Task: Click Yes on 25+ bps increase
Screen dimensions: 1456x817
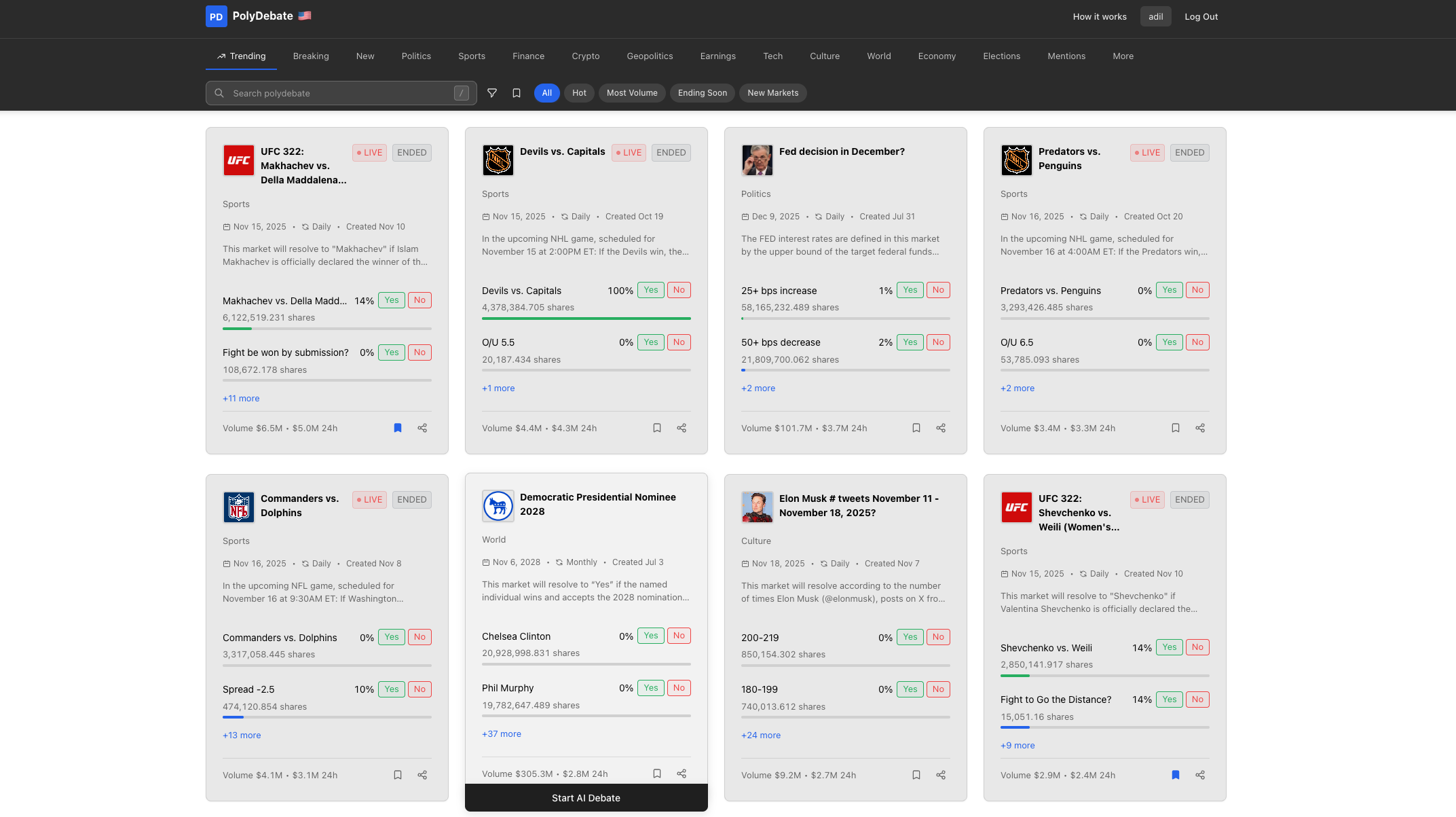Action: (x=910, y=290)
